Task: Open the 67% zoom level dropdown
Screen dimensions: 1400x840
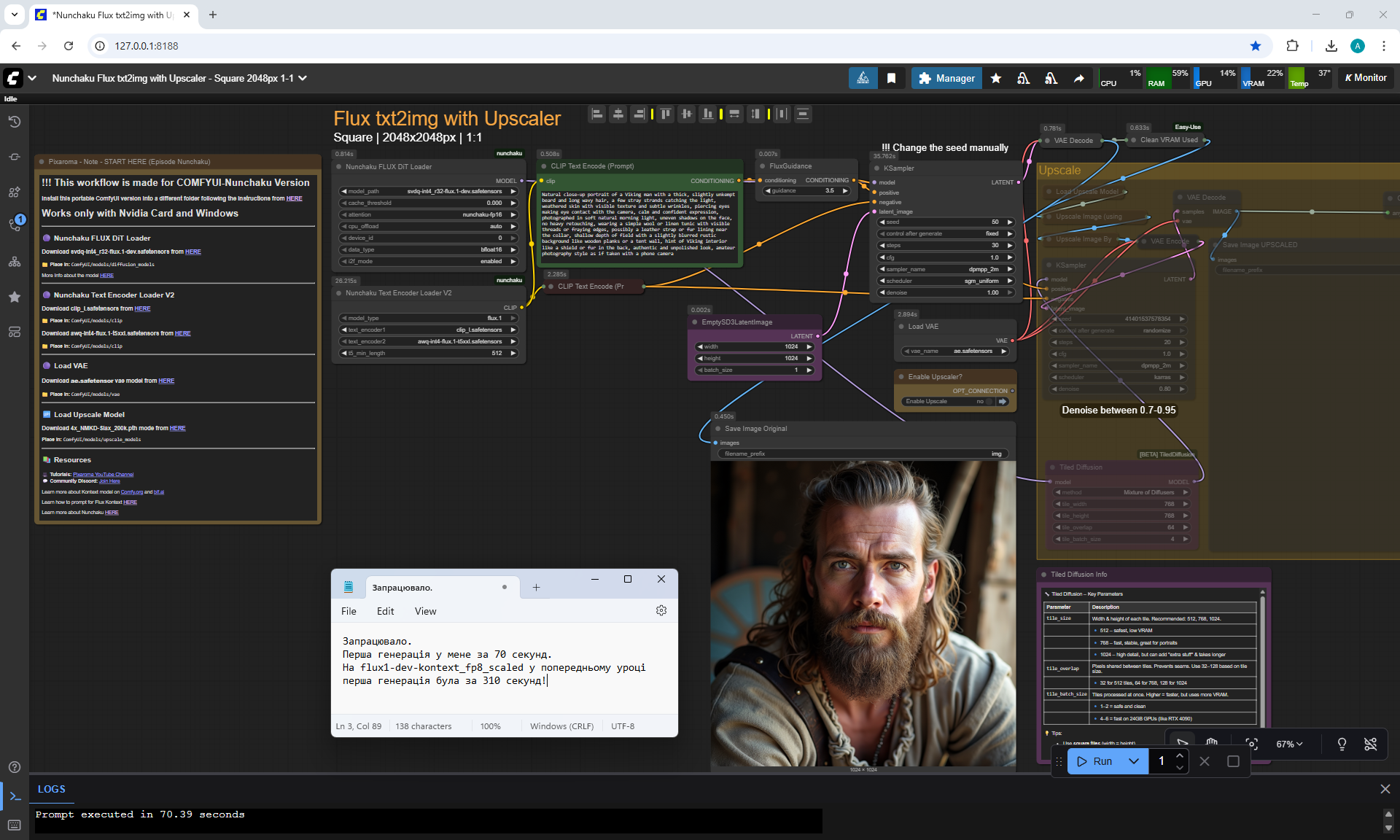Action: (1289, 744)
